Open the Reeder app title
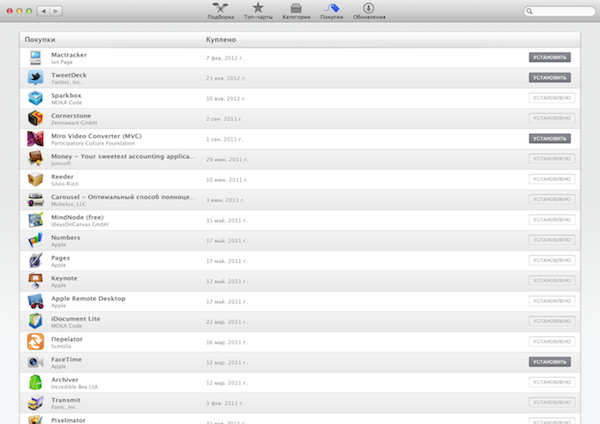The image size is (600, 424). [x=62, y=176]
